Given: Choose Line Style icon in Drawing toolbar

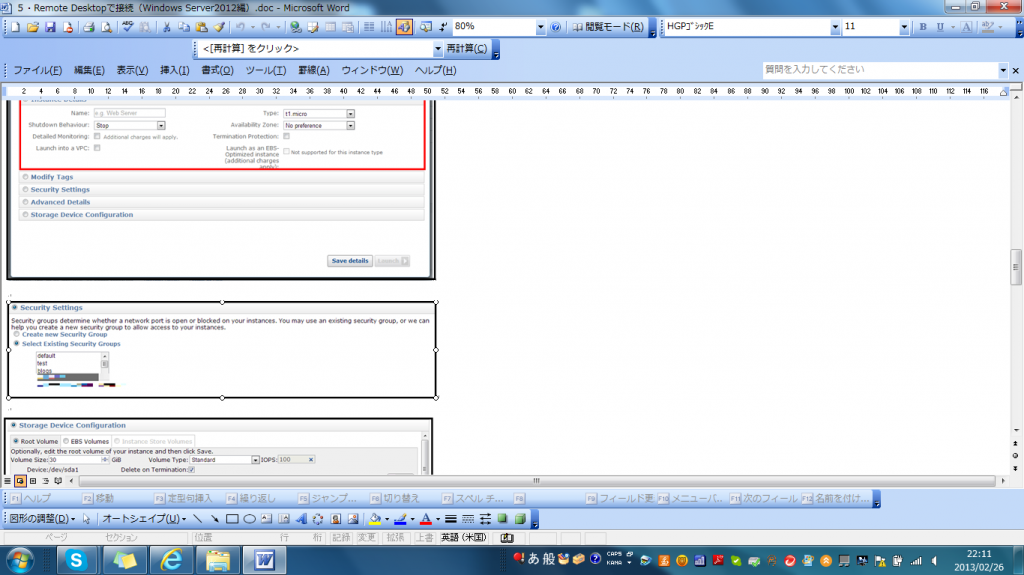Looking at the screenshot, I should [x=451, y=519].
